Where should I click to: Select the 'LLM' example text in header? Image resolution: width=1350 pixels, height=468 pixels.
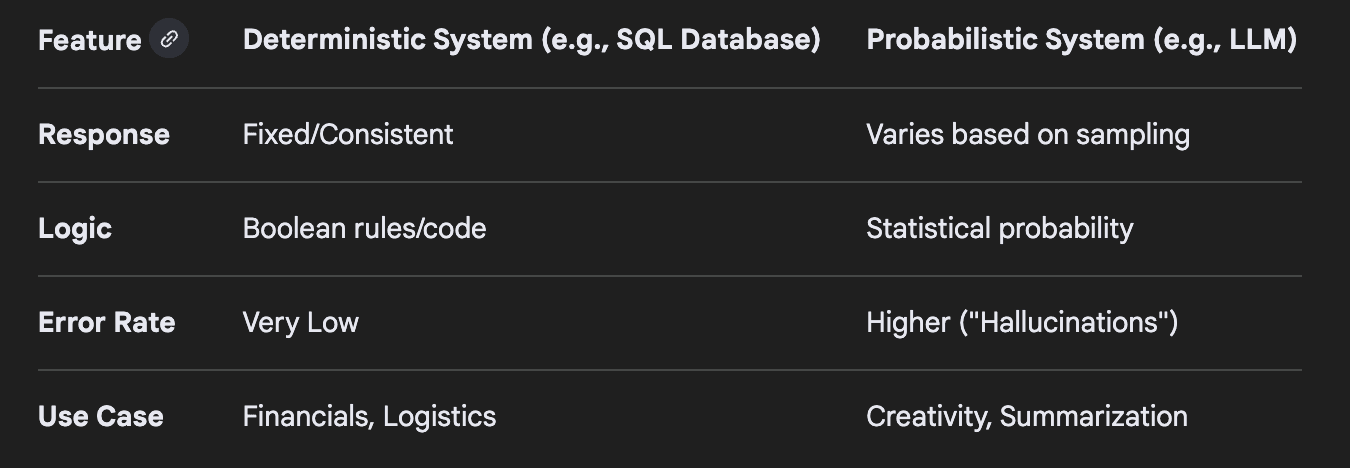click(x=1261, y=40)
